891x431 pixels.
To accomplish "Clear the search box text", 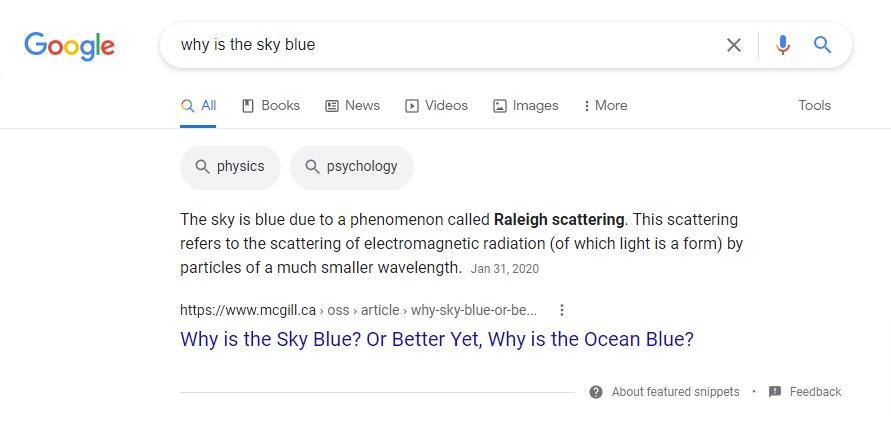I will tap(734, 45).
